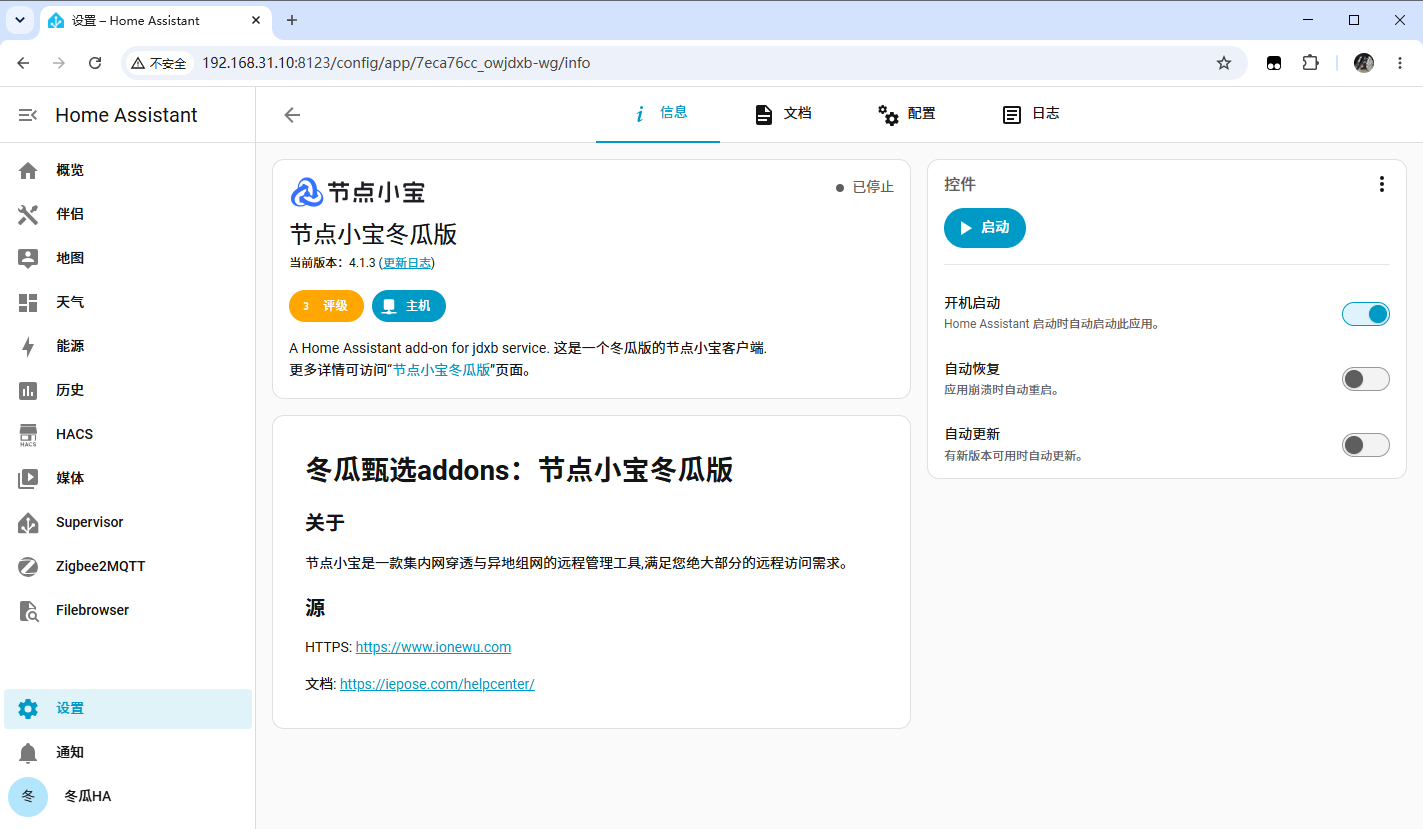Open the HACS store icon
The image size is (1423, 829).
28,434
